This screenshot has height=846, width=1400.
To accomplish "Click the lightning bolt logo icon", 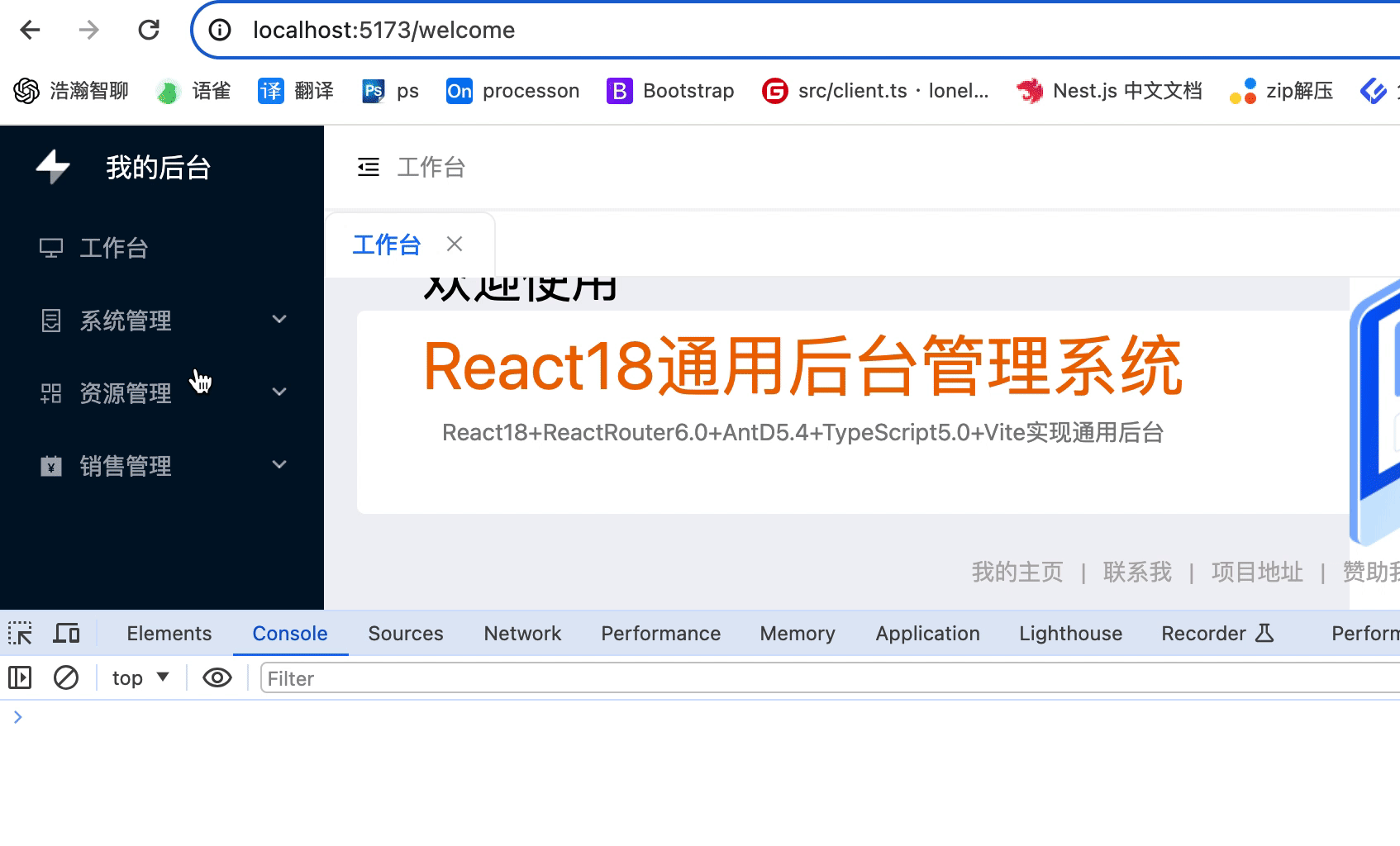I will coord(54,167).
